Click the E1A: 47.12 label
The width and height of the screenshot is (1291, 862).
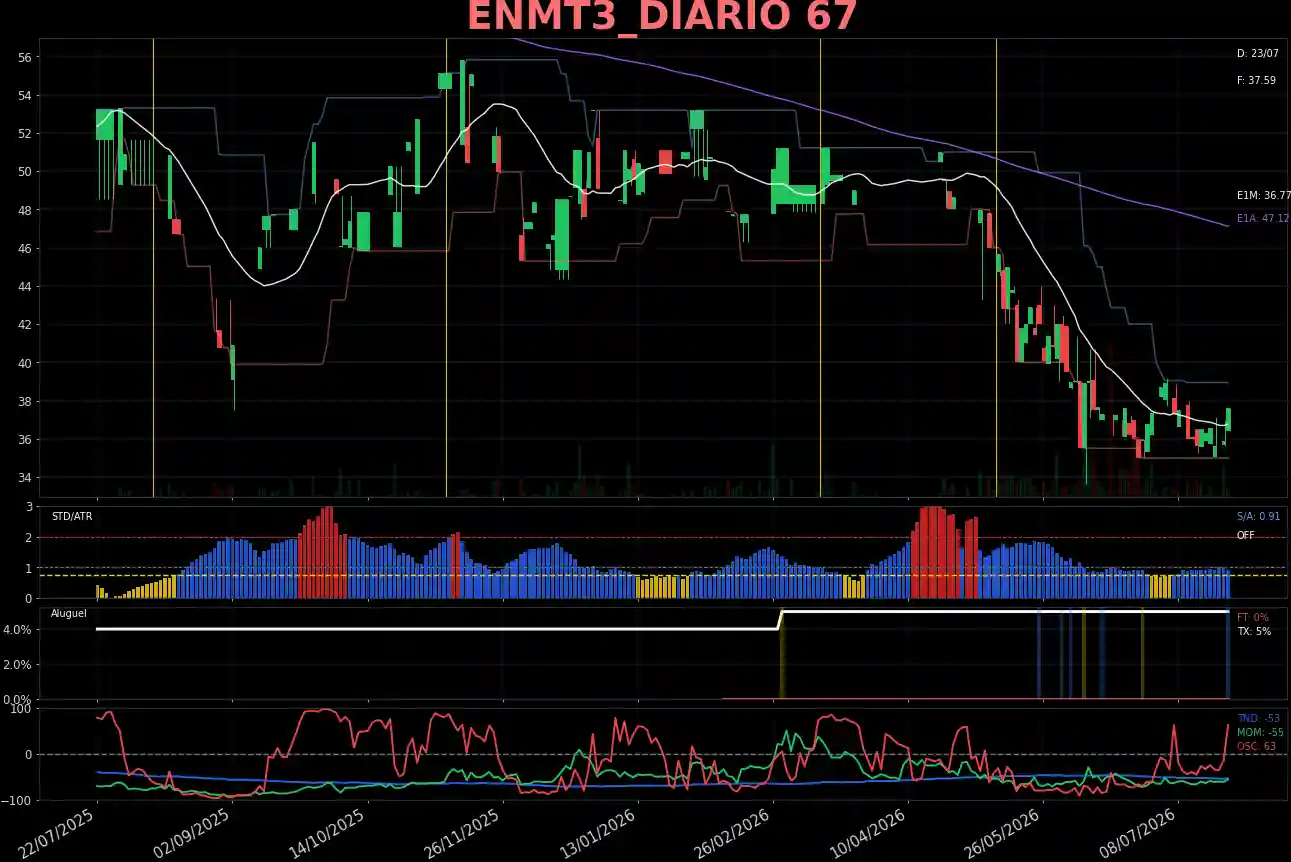(x=1263, y=218)
